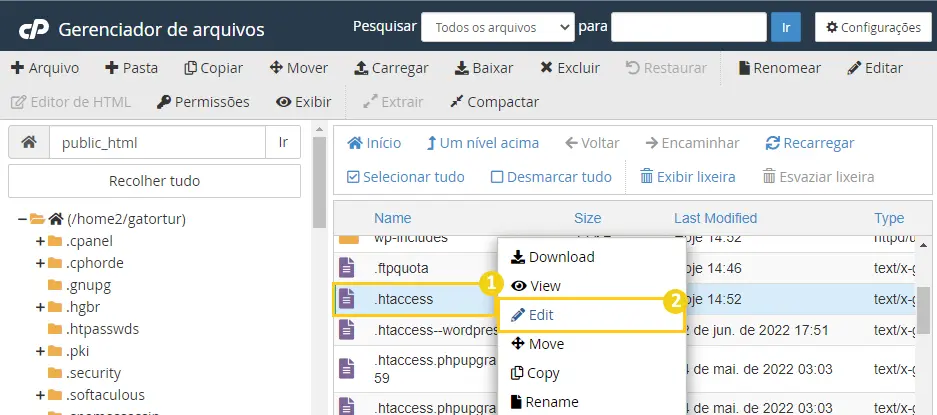Click the Mover toolbar button
937x415 pixels.
pyautogui.click(x=298, y=68)
